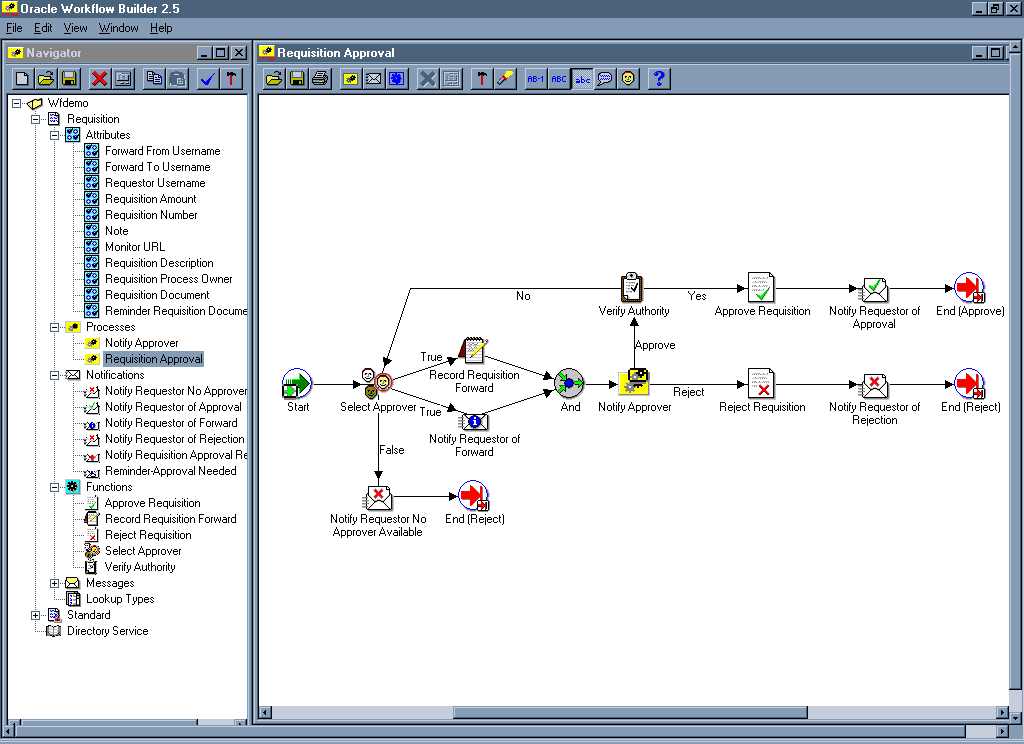Click the New Notification envelope toolbar icon
This screenshot has width=1024, height=744.
pyautogui.click(x=374, y=79)
